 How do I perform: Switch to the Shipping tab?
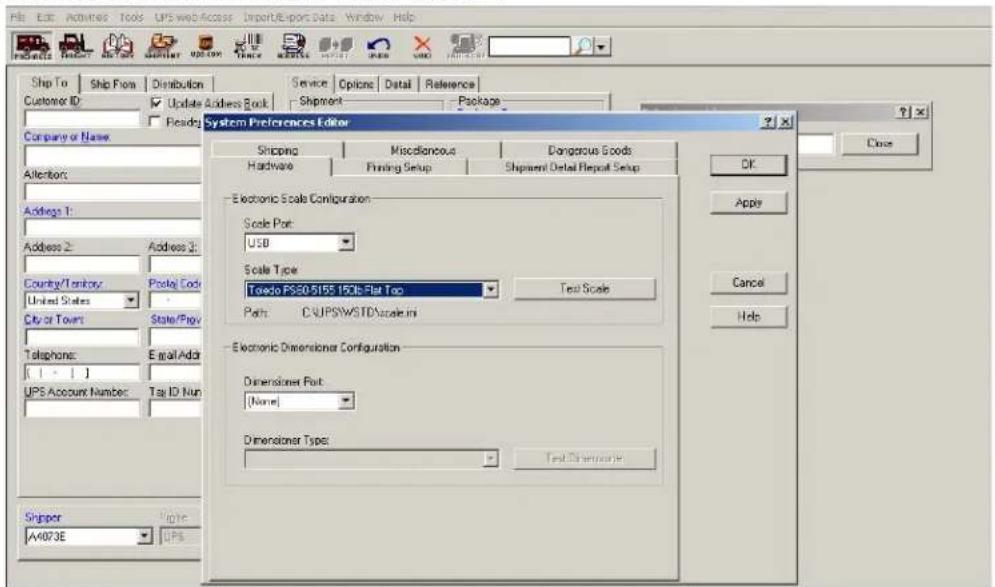277,150
